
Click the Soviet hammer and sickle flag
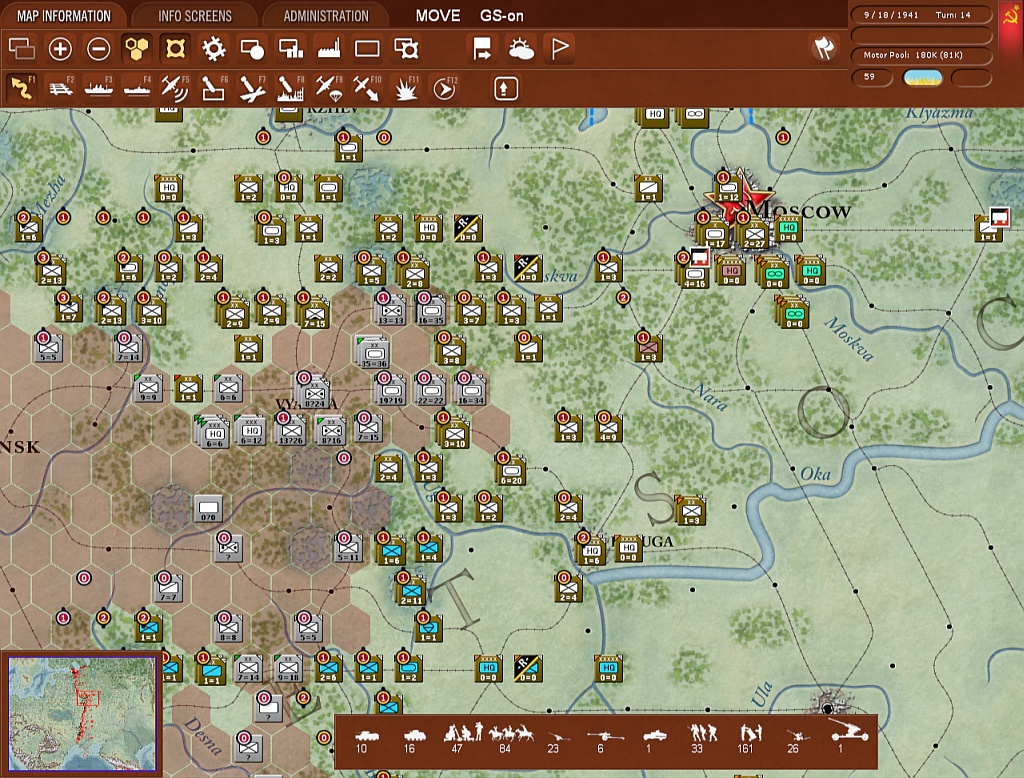tap(1012, 17)
